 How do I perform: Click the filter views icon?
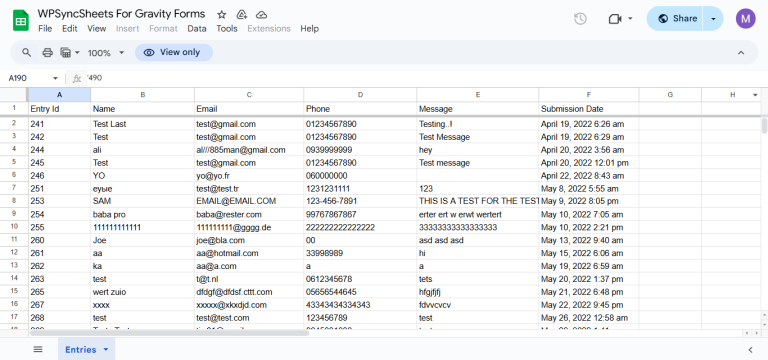(65, 52)
